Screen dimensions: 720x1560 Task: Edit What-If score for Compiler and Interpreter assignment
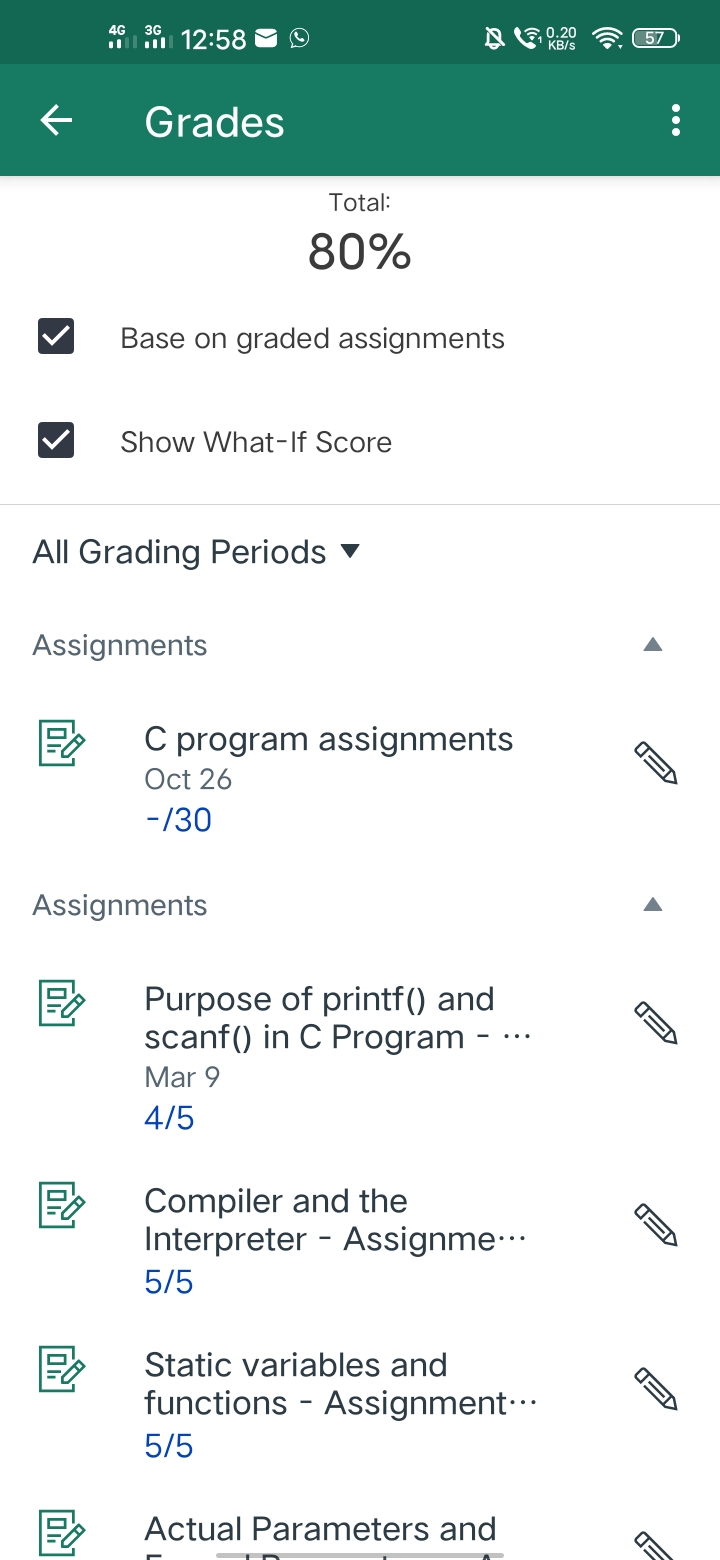[656, 1225]
